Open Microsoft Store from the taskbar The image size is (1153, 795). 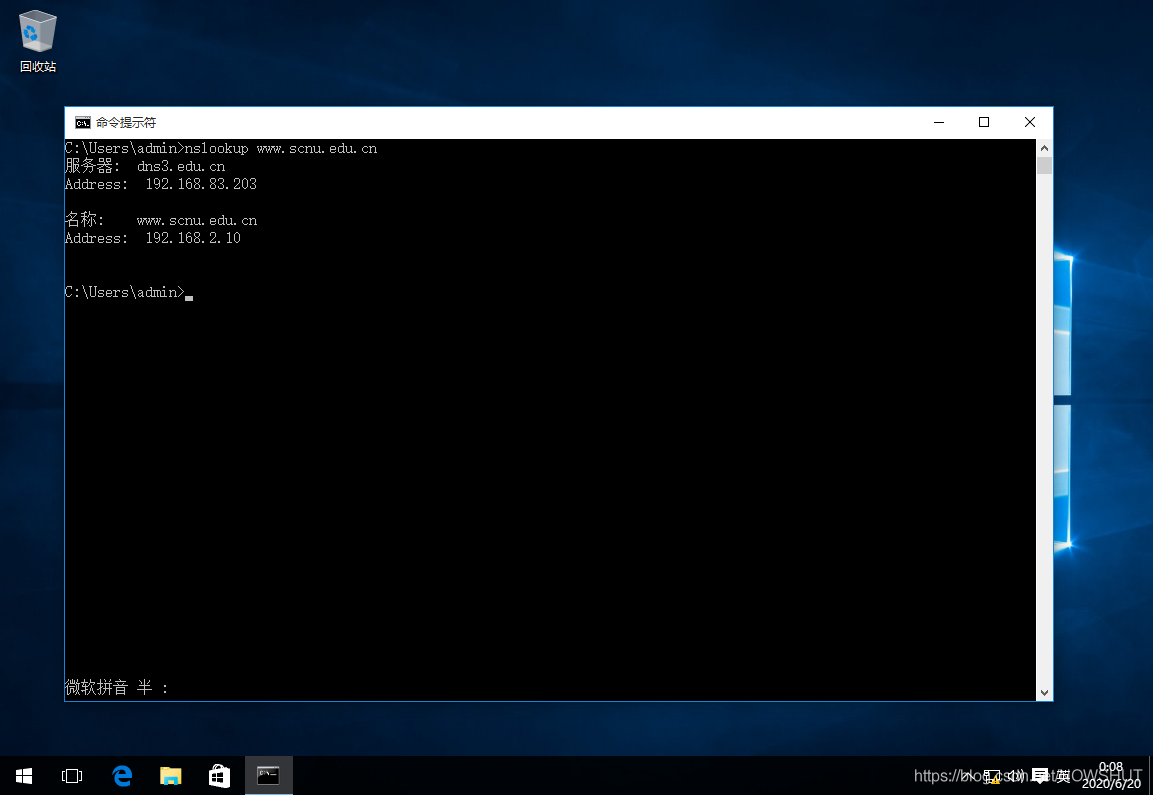tap(219, 776)
